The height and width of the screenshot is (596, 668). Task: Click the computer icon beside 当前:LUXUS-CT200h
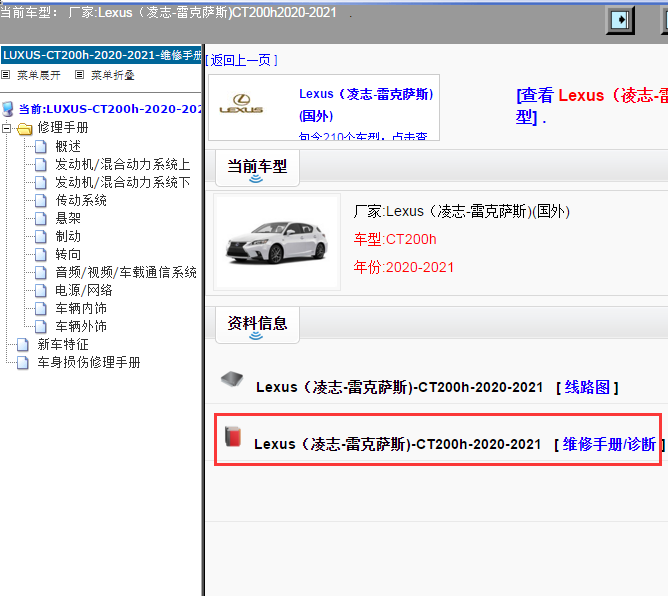[x=8, y=109]
